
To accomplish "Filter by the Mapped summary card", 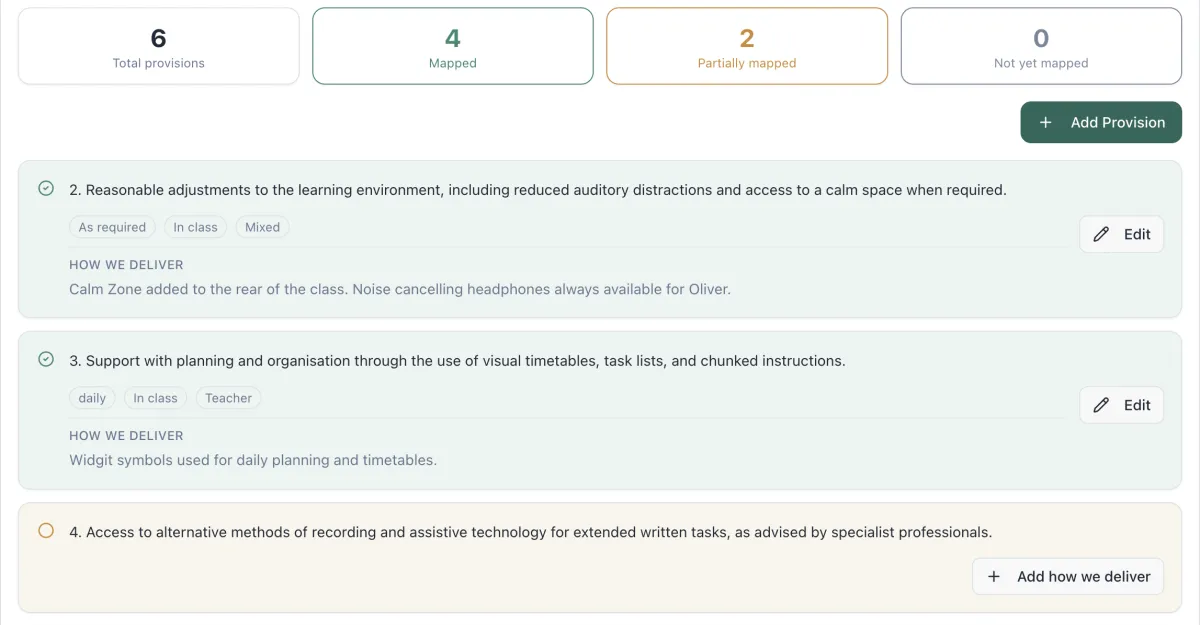I will [453, 47].
